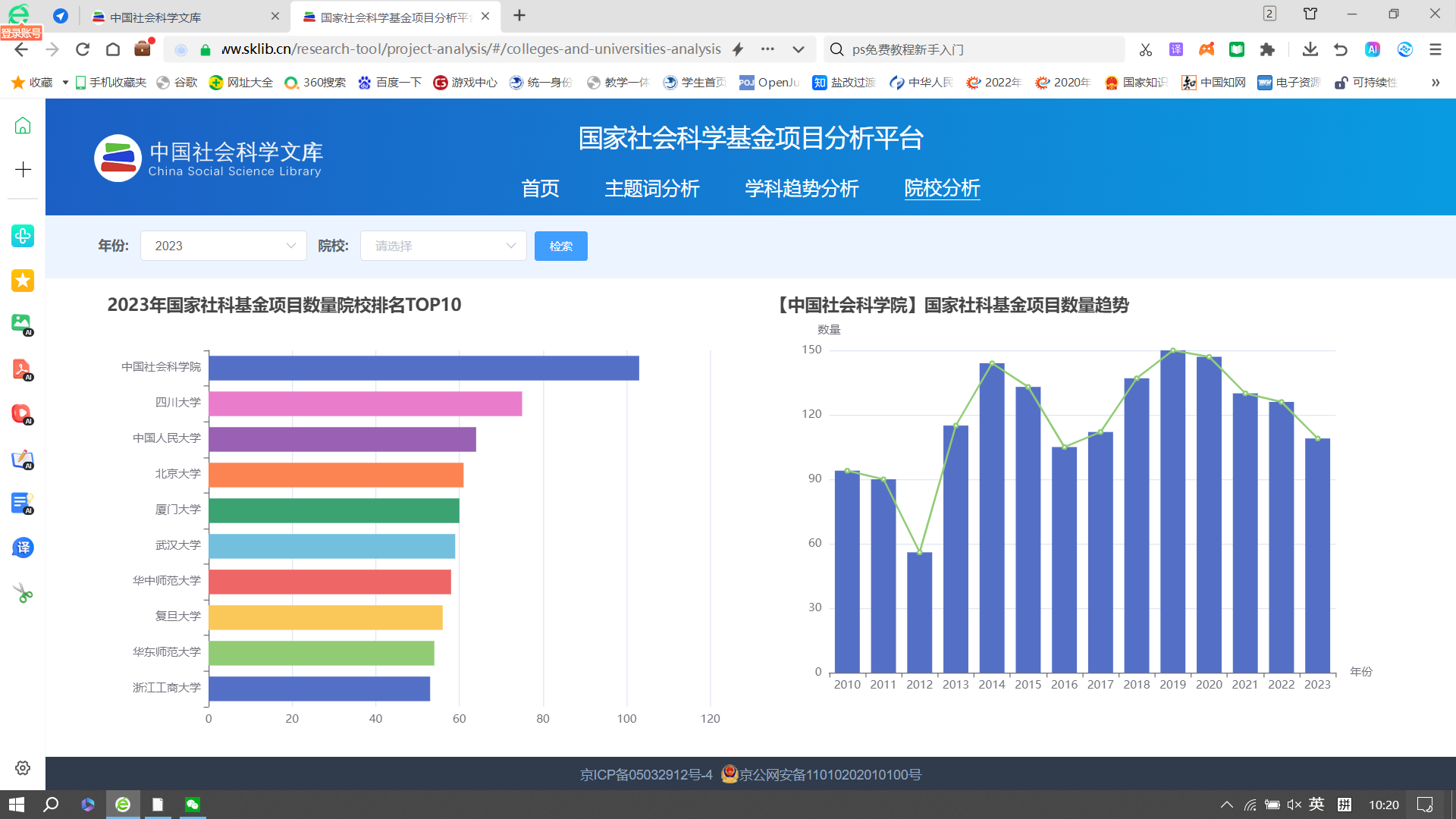Open the sidebar AI PDF tool icon

[x=23, y=369]
